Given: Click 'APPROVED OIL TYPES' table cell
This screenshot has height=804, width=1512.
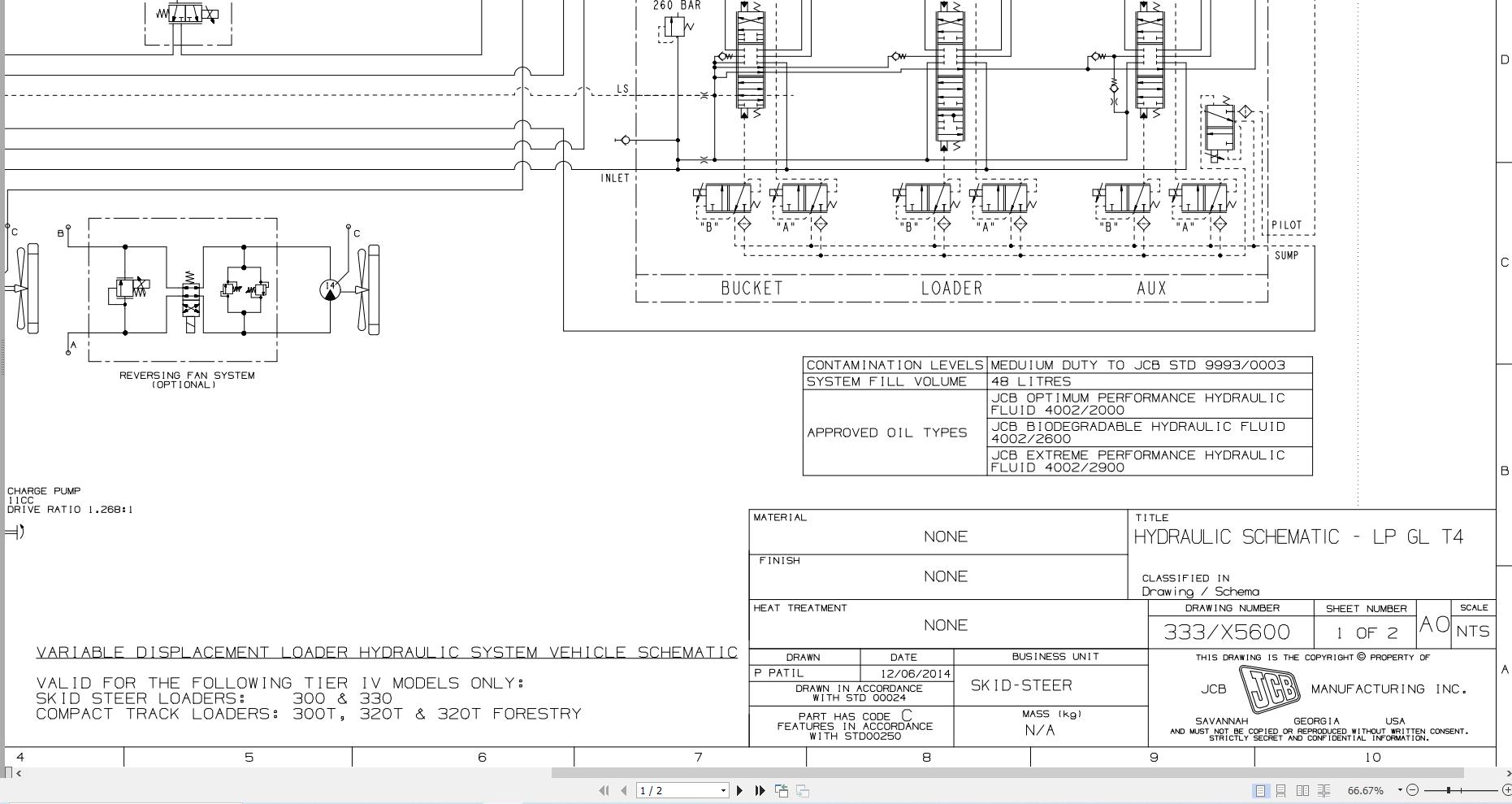Looking at the screenshot, I should point(895,432).
